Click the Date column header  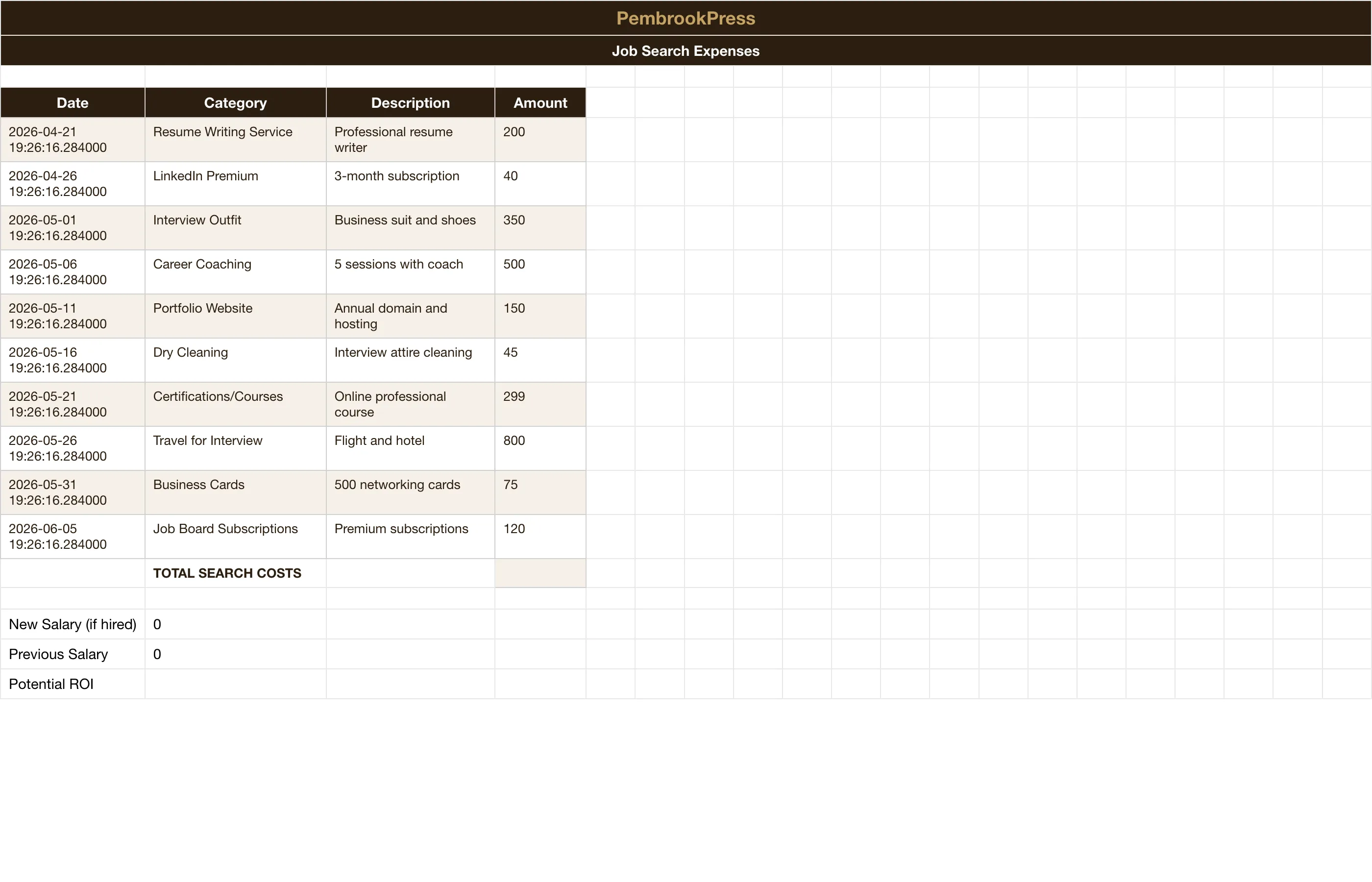pyautogui.click(x=73, y=103)
